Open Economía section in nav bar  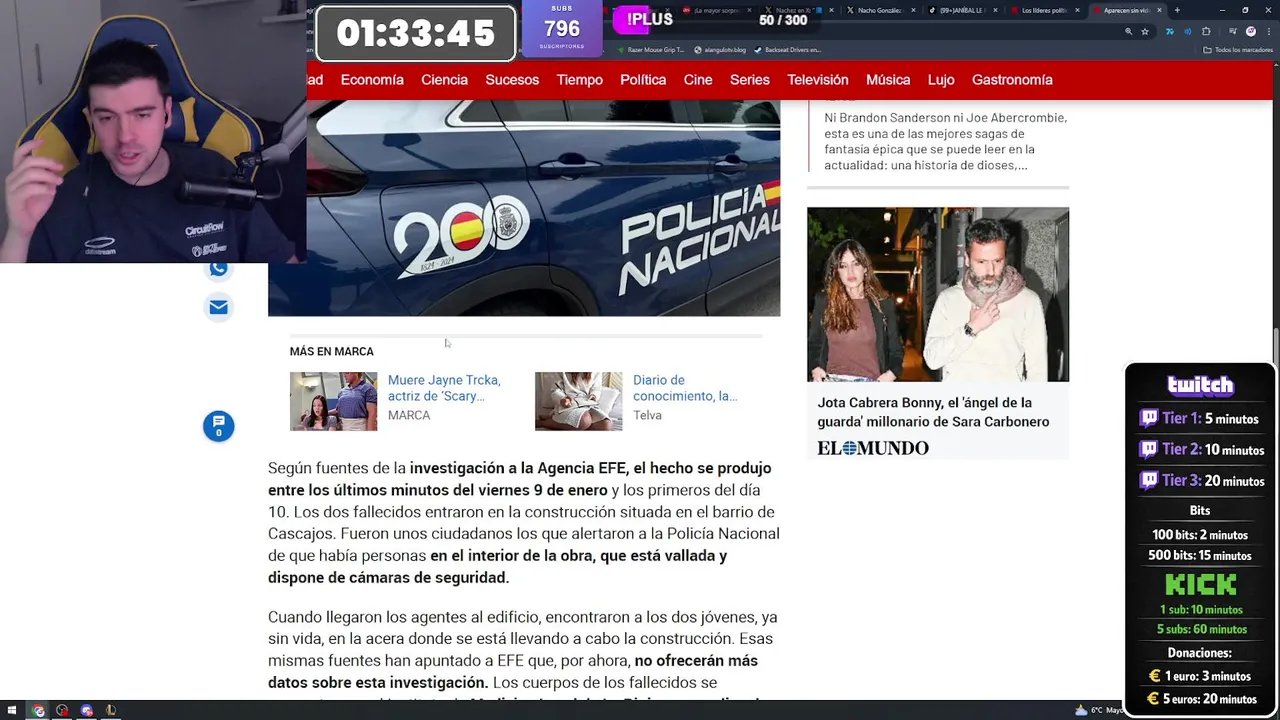[x=372, y=80]
